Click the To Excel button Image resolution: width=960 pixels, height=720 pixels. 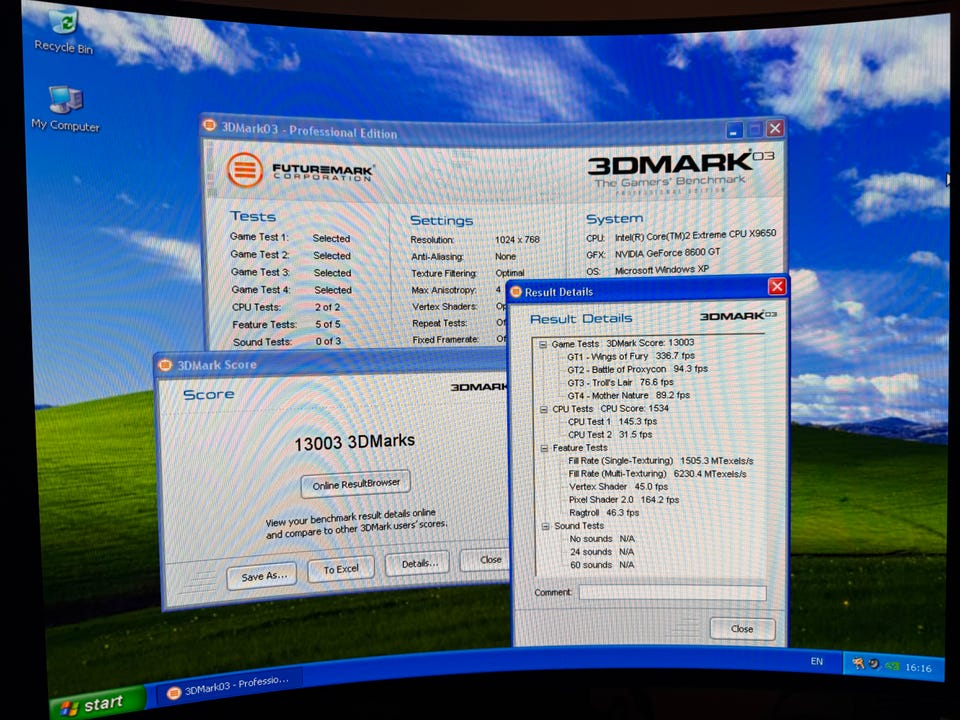[x=340, y=569]
